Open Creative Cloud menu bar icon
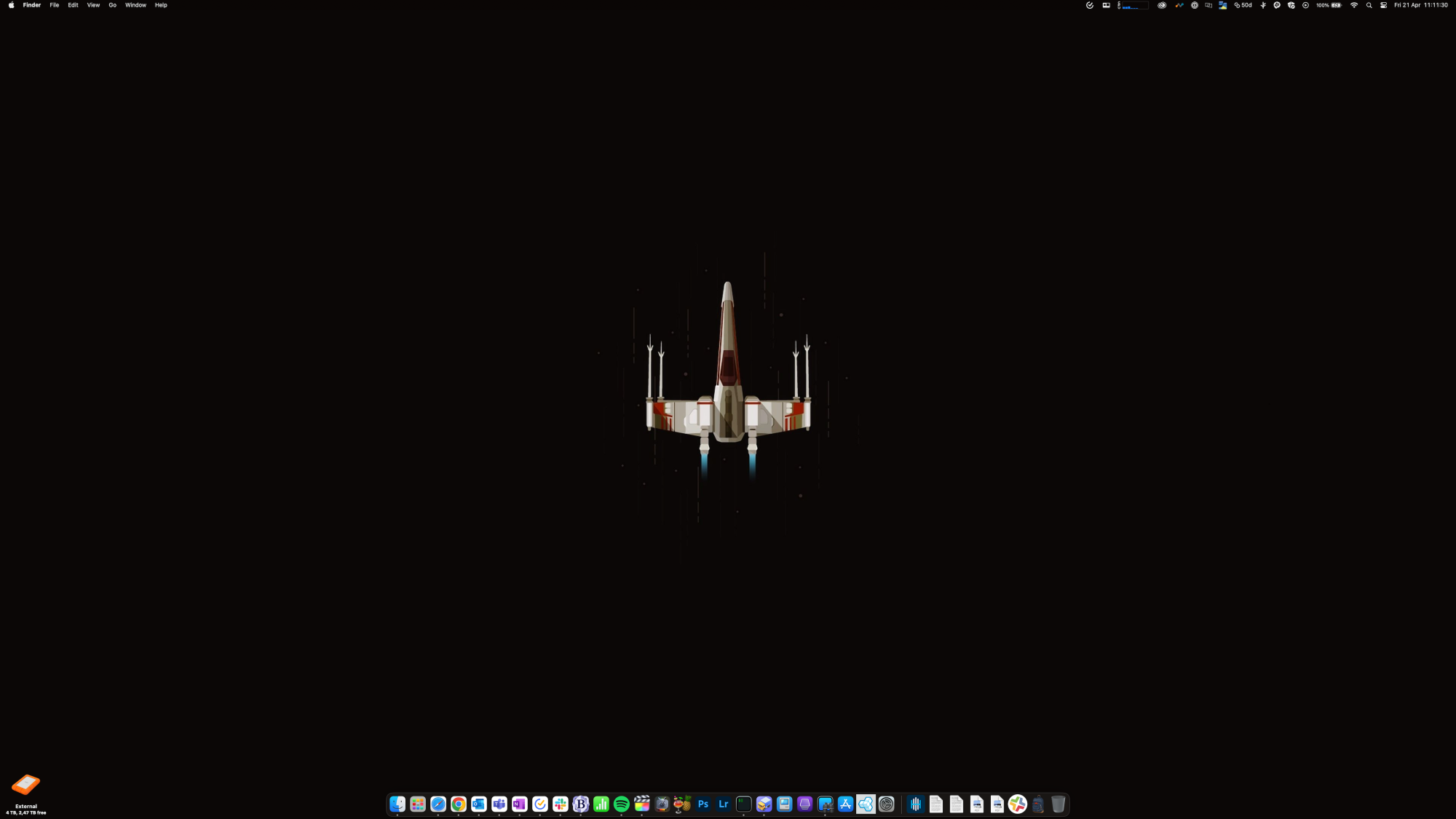1456x819 pixels. point(1162,5)
